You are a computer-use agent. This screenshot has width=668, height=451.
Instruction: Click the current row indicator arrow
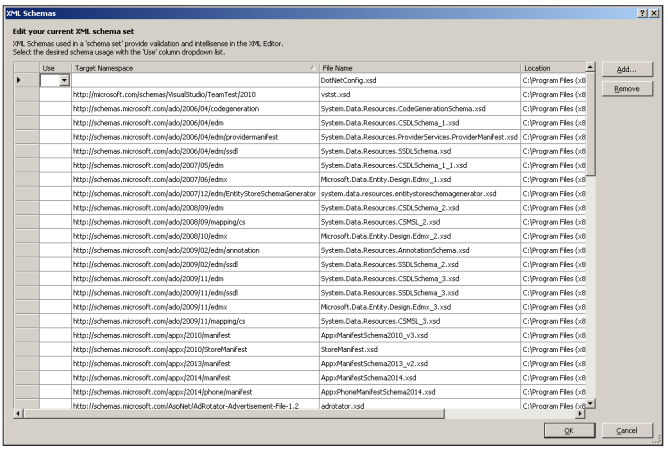(18, 80)
